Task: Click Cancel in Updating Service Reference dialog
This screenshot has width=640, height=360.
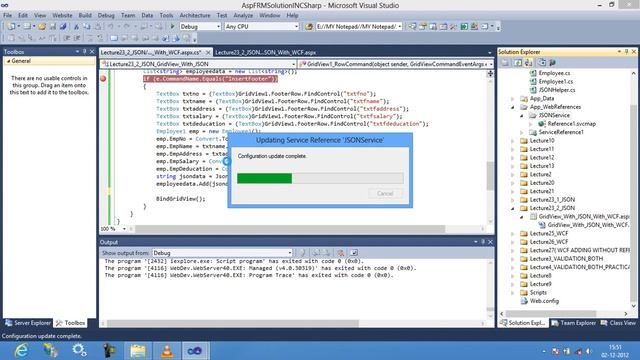Action: click(385, 193)
